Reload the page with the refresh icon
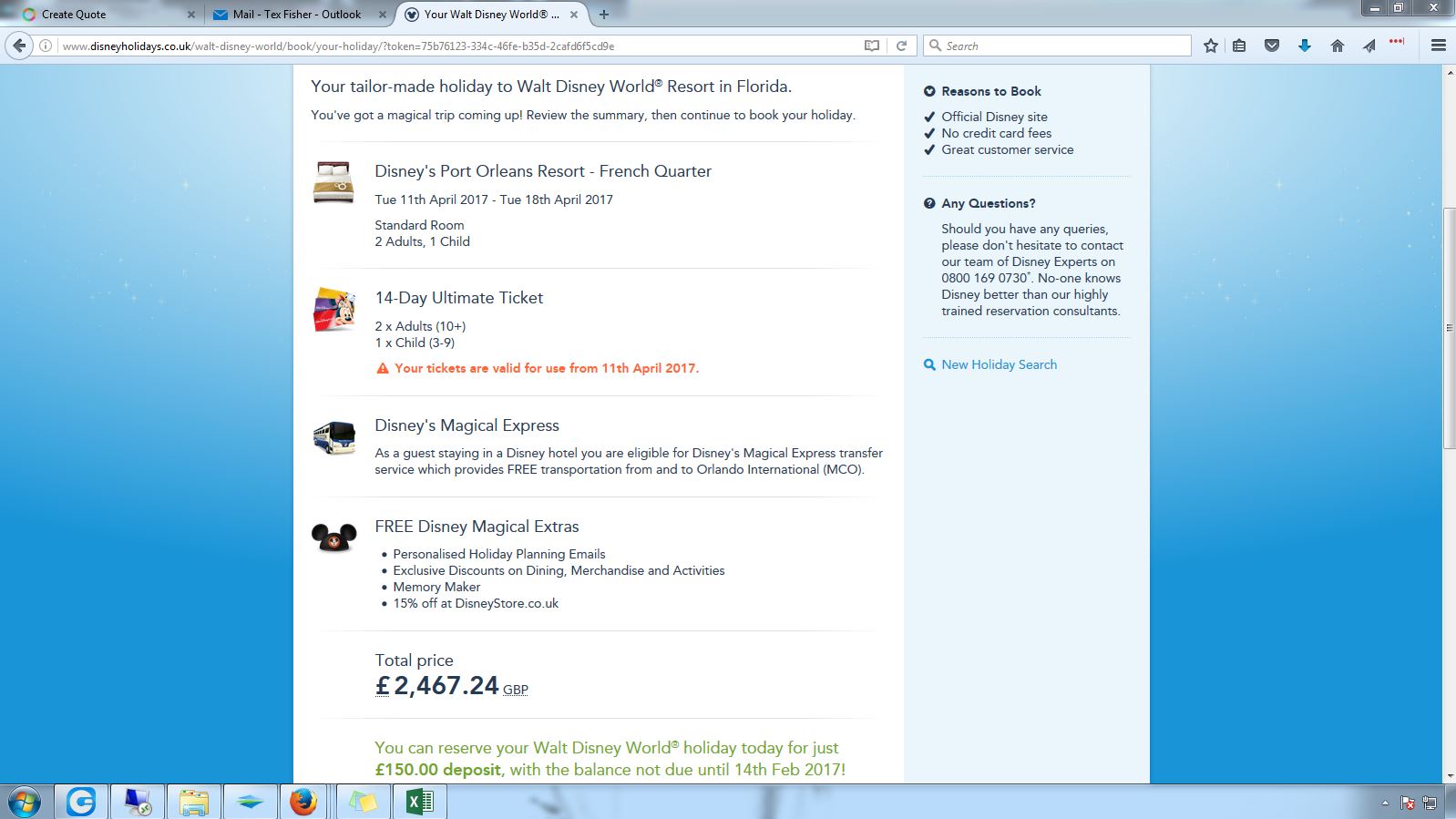1456x819 pixels. click(901, 46)
